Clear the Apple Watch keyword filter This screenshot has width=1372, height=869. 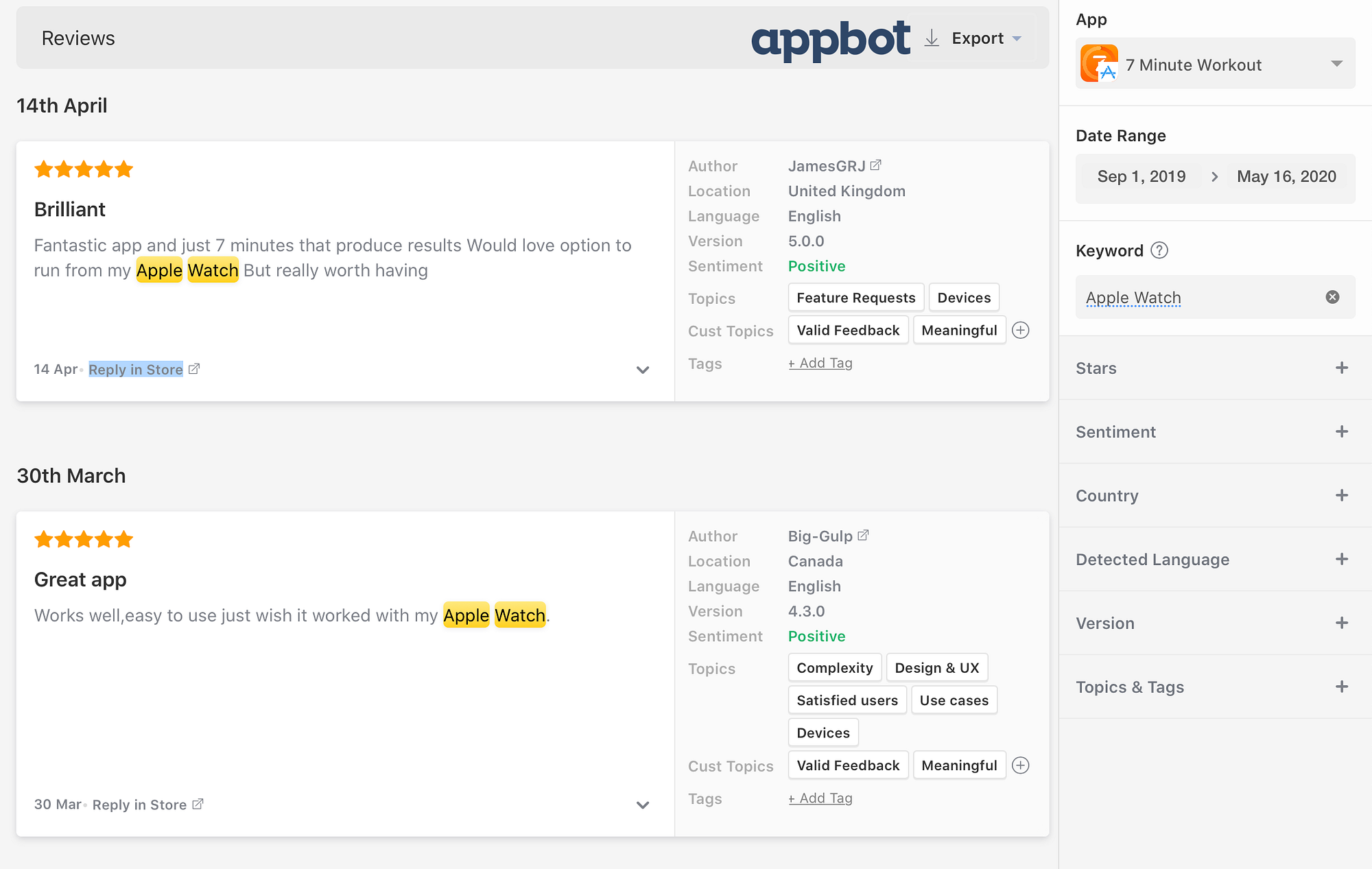click(x=1332, y=297)
